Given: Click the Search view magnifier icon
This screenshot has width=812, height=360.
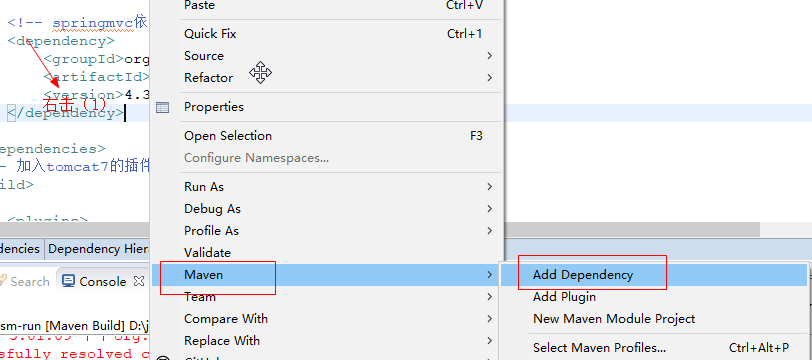Looking at the screenshot, I should pyautogui.click(x=4, y=281).
